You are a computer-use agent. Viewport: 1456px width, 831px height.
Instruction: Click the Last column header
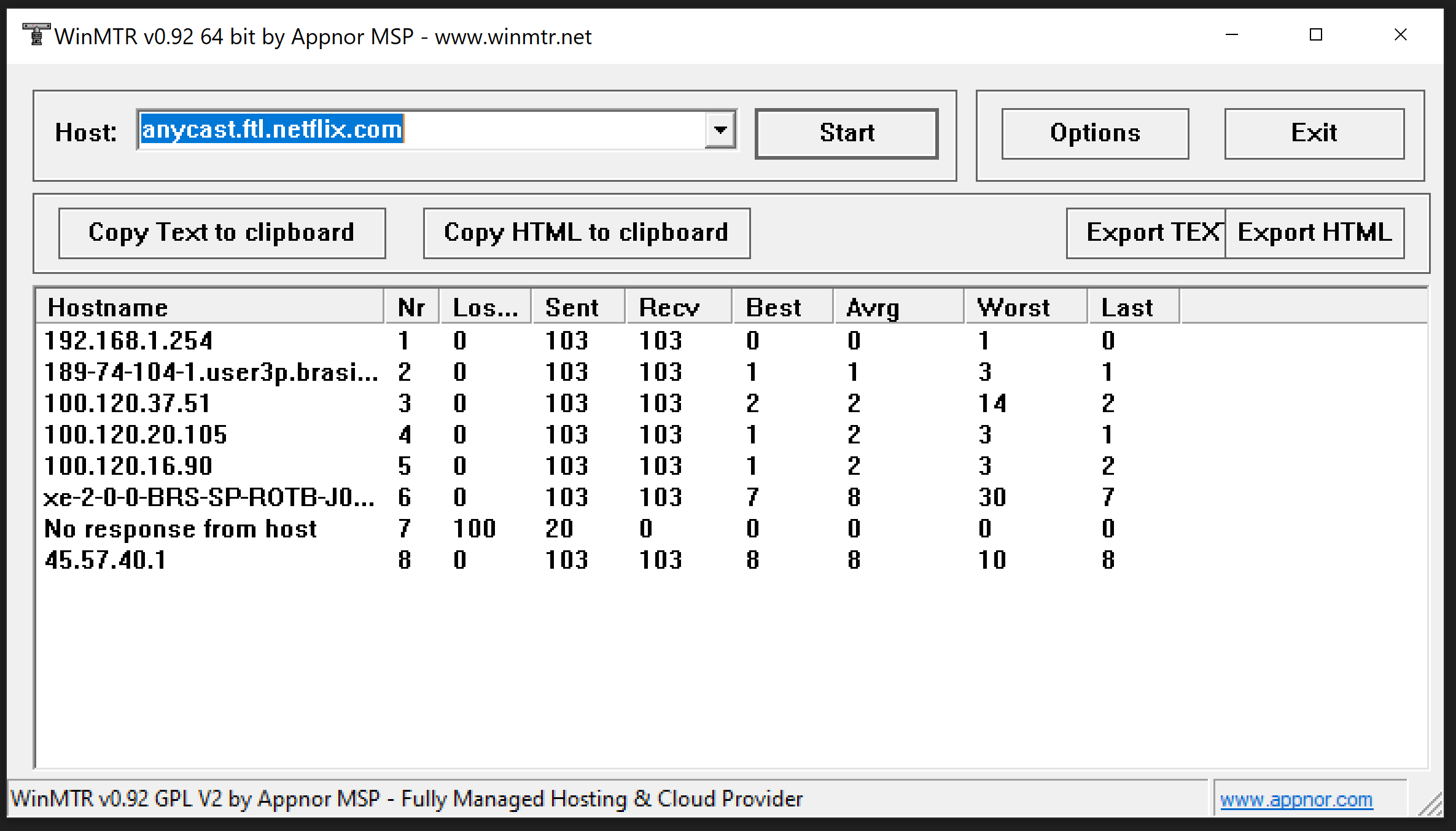(1134, 306)
